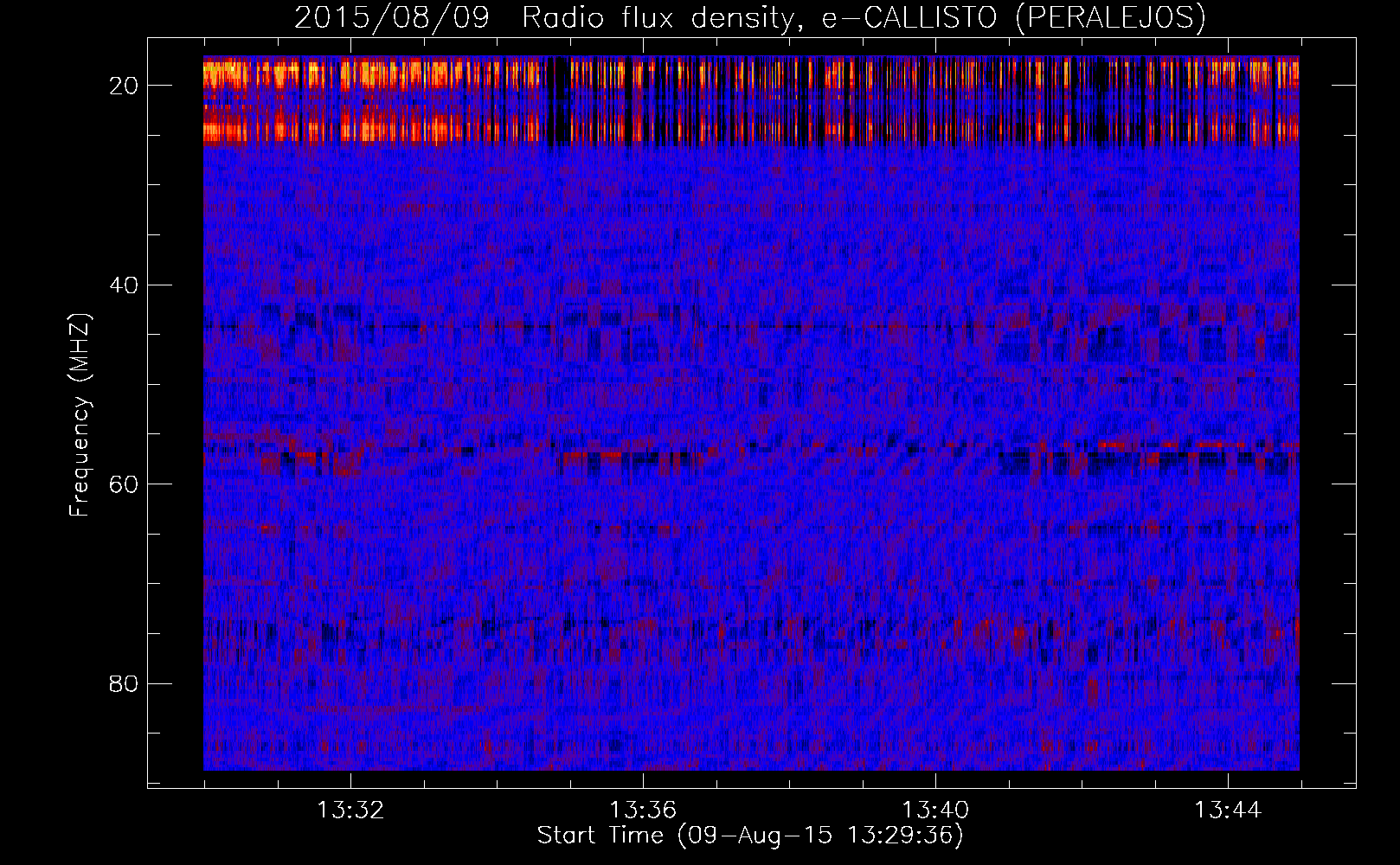
Task: Click the 80 frequency tick label
Action: point(125,683)
